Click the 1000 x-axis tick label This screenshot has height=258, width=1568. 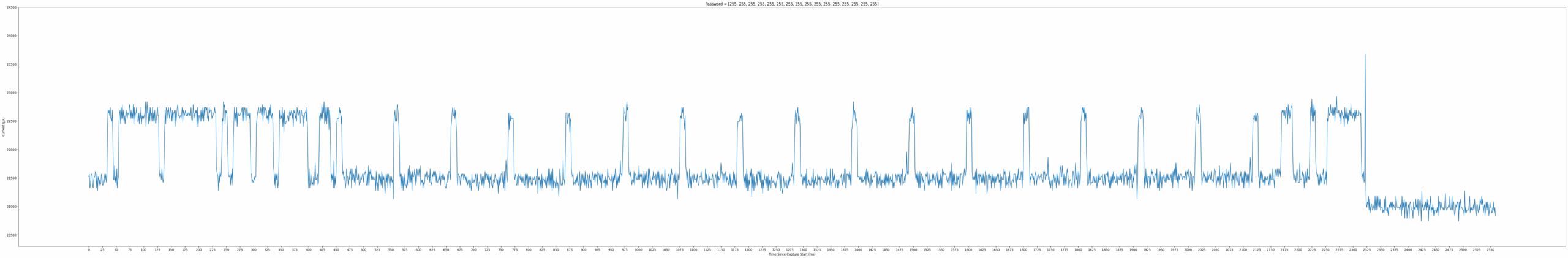click(638, 250)
